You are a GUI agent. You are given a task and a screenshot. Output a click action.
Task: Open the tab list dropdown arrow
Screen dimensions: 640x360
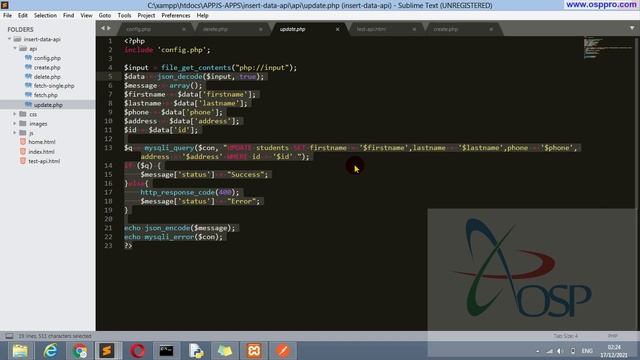[632, 28]
